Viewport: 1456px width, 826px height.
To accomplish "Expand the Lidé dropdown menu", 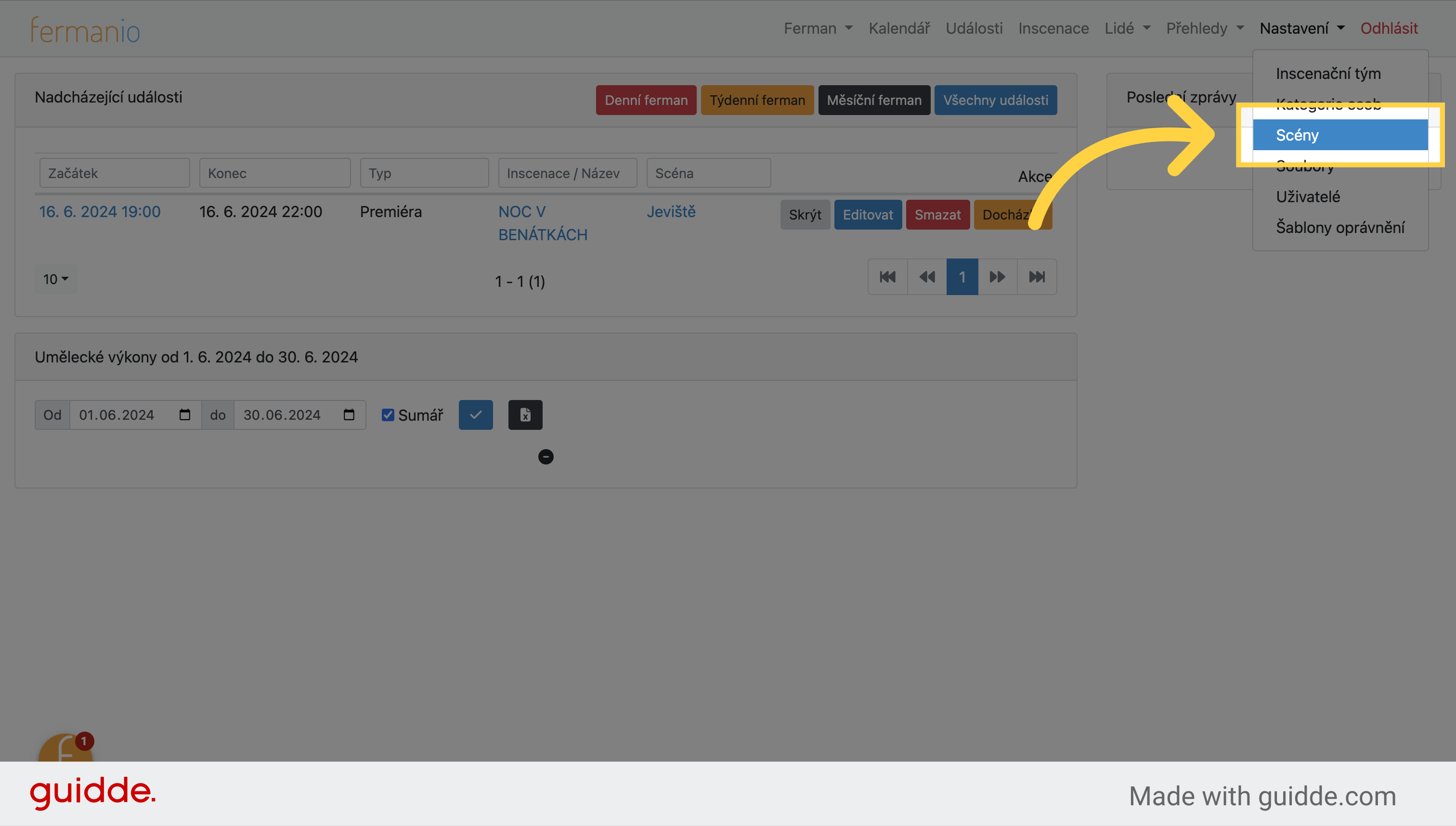I will [1127, 28].
